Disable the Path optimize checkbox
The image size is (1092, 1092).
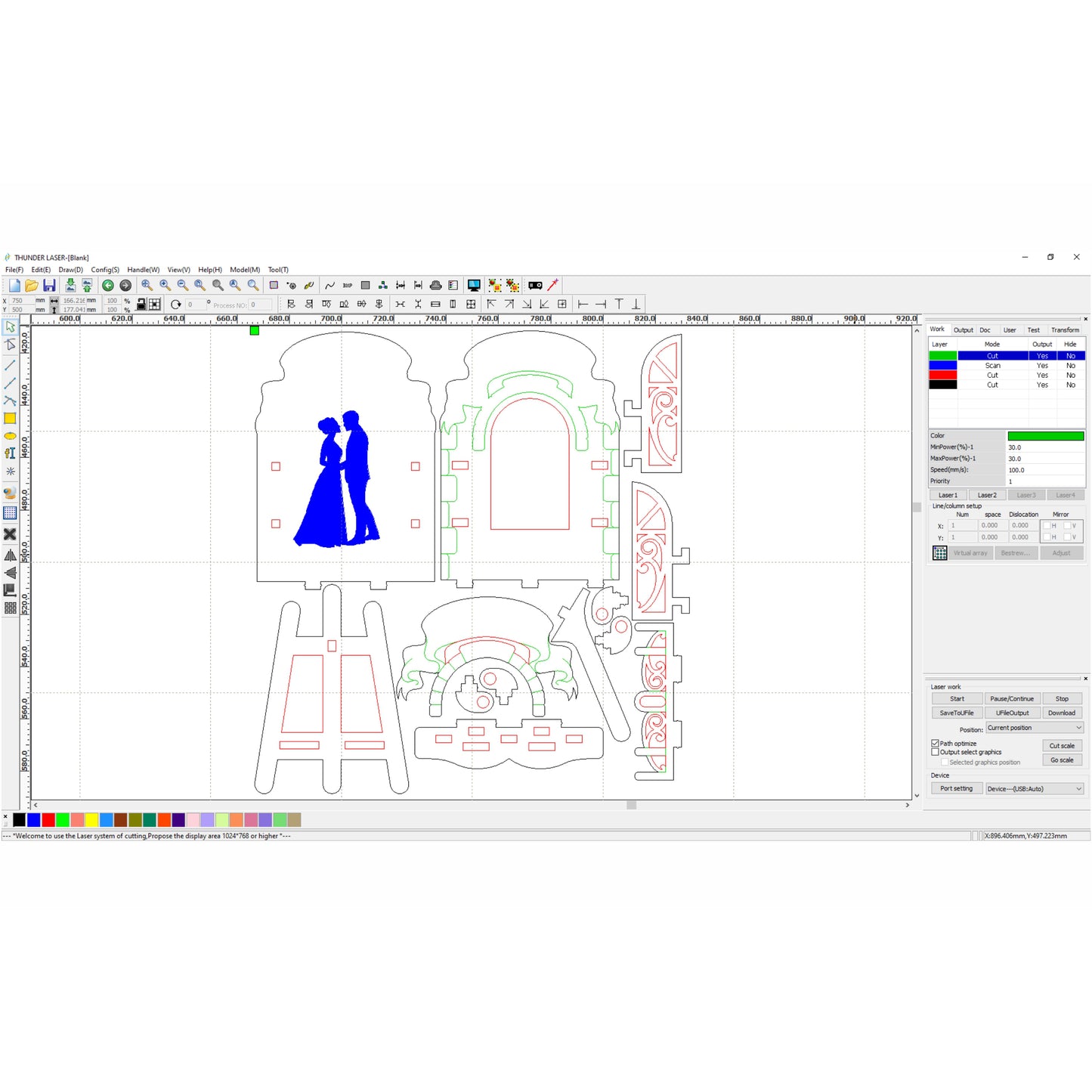click(936, 744)
